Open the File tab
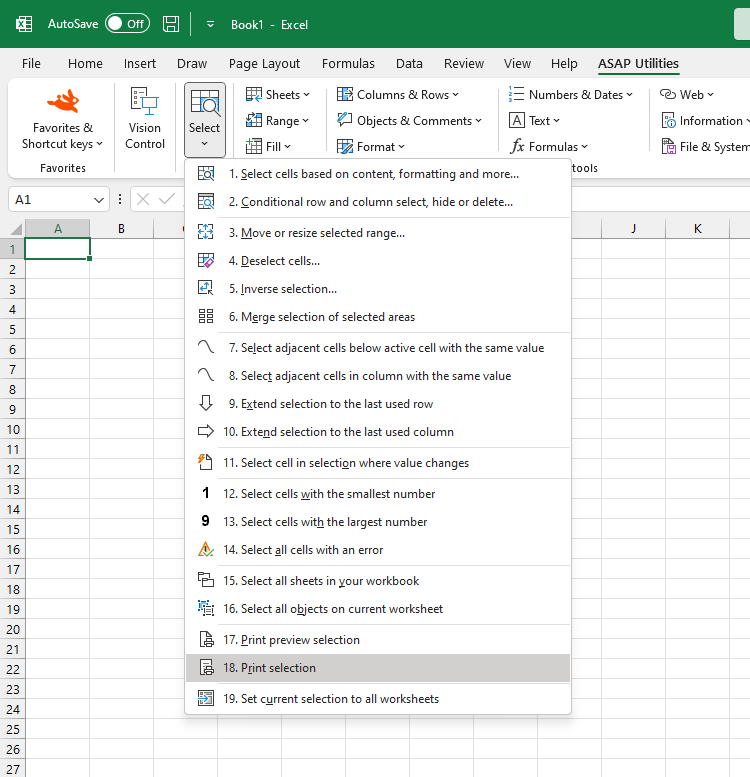Image resolution: width=750 pixels, height=777 pixels. click(31, 63)
